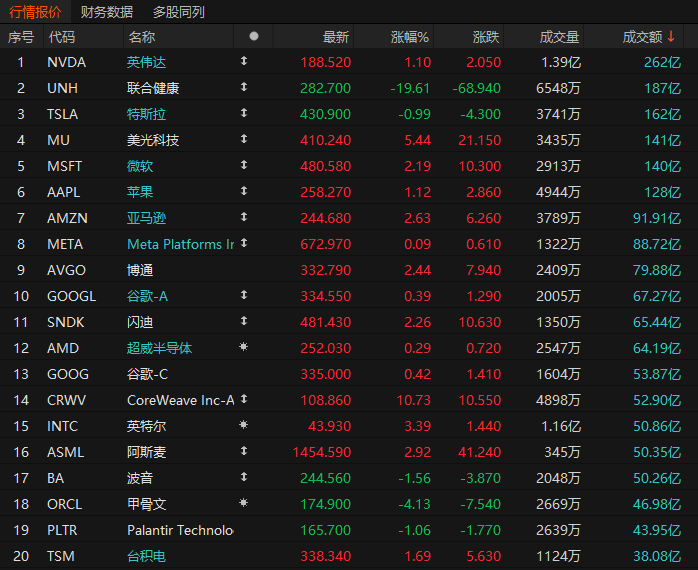Click the star icon in the ORCL row
The image size is (698, 570).
(243, 503)
